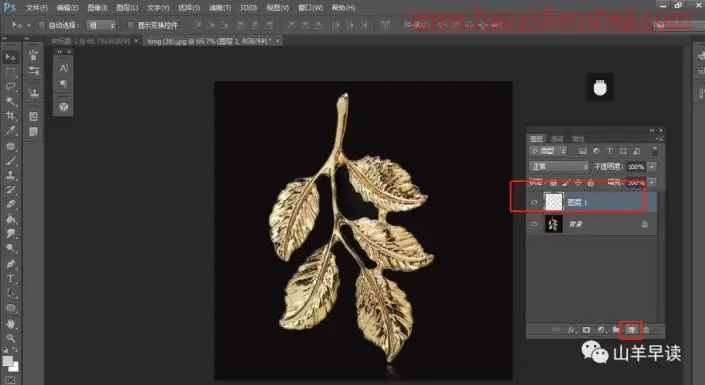Enable the 自动选择 checkbox
705x385 pixels.
[x=42, y=25]
